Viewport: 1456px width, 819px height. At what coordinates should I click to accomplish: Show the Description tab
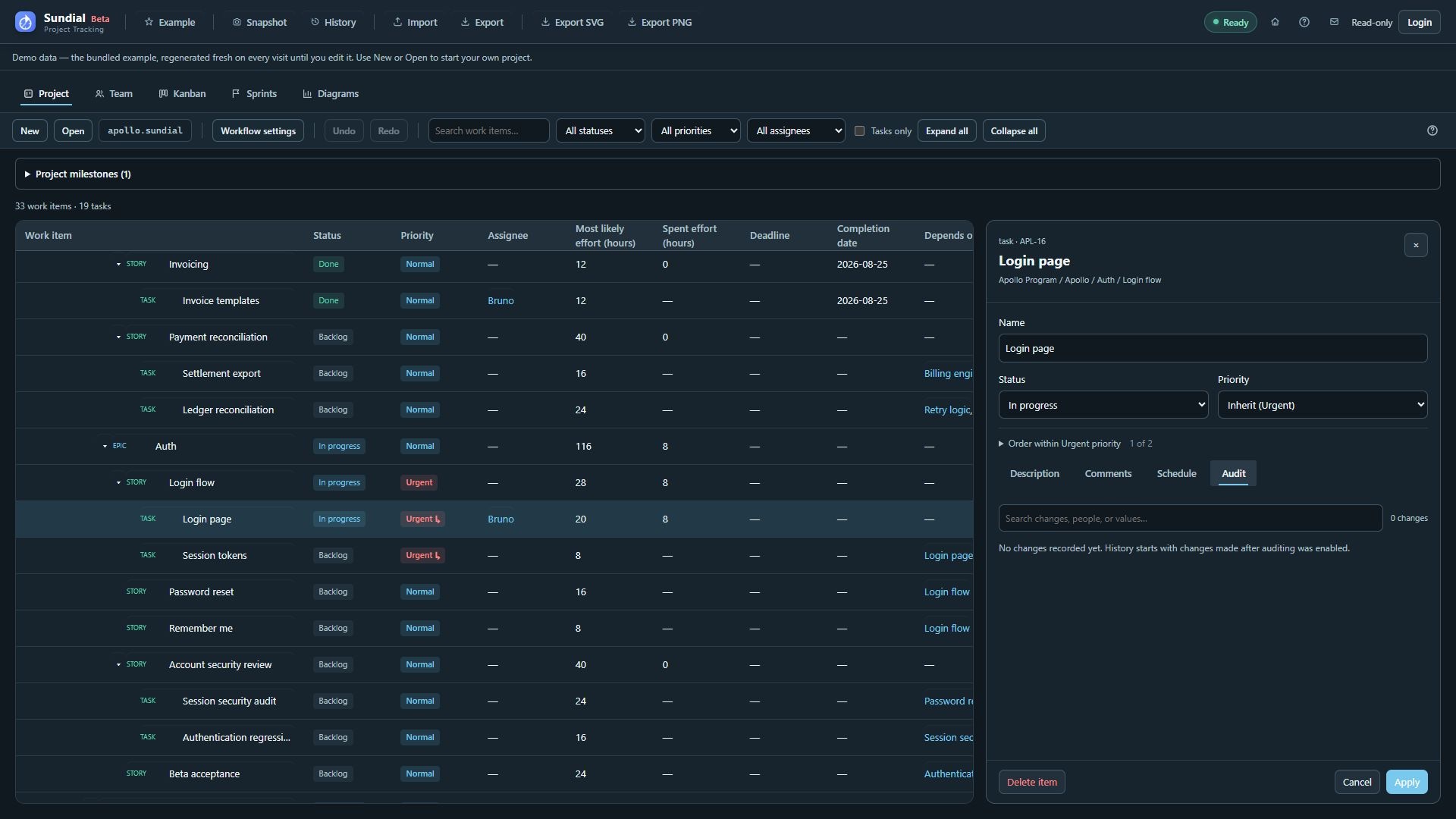pyautogui.click(x=1034, y=473)
